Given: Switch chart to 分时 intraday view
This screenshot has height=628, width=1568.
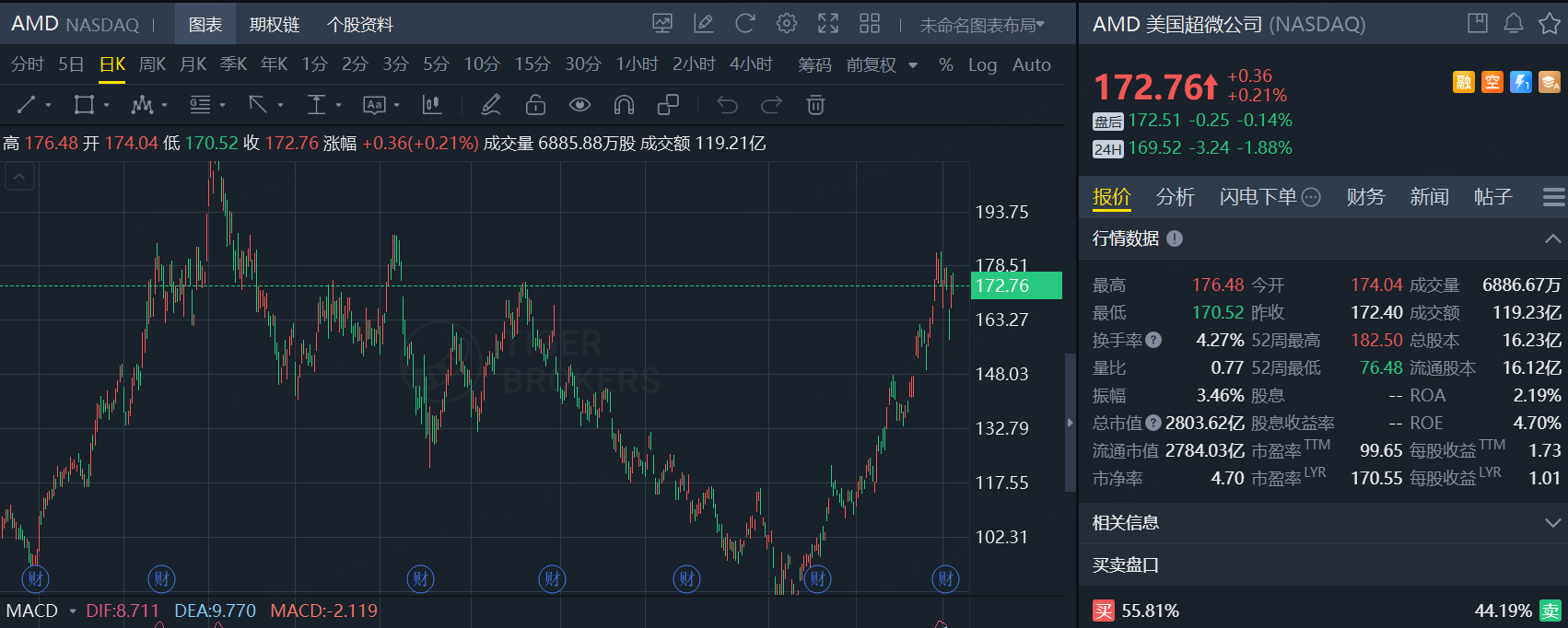Looking at the screenshot, I should coord(28,64).
